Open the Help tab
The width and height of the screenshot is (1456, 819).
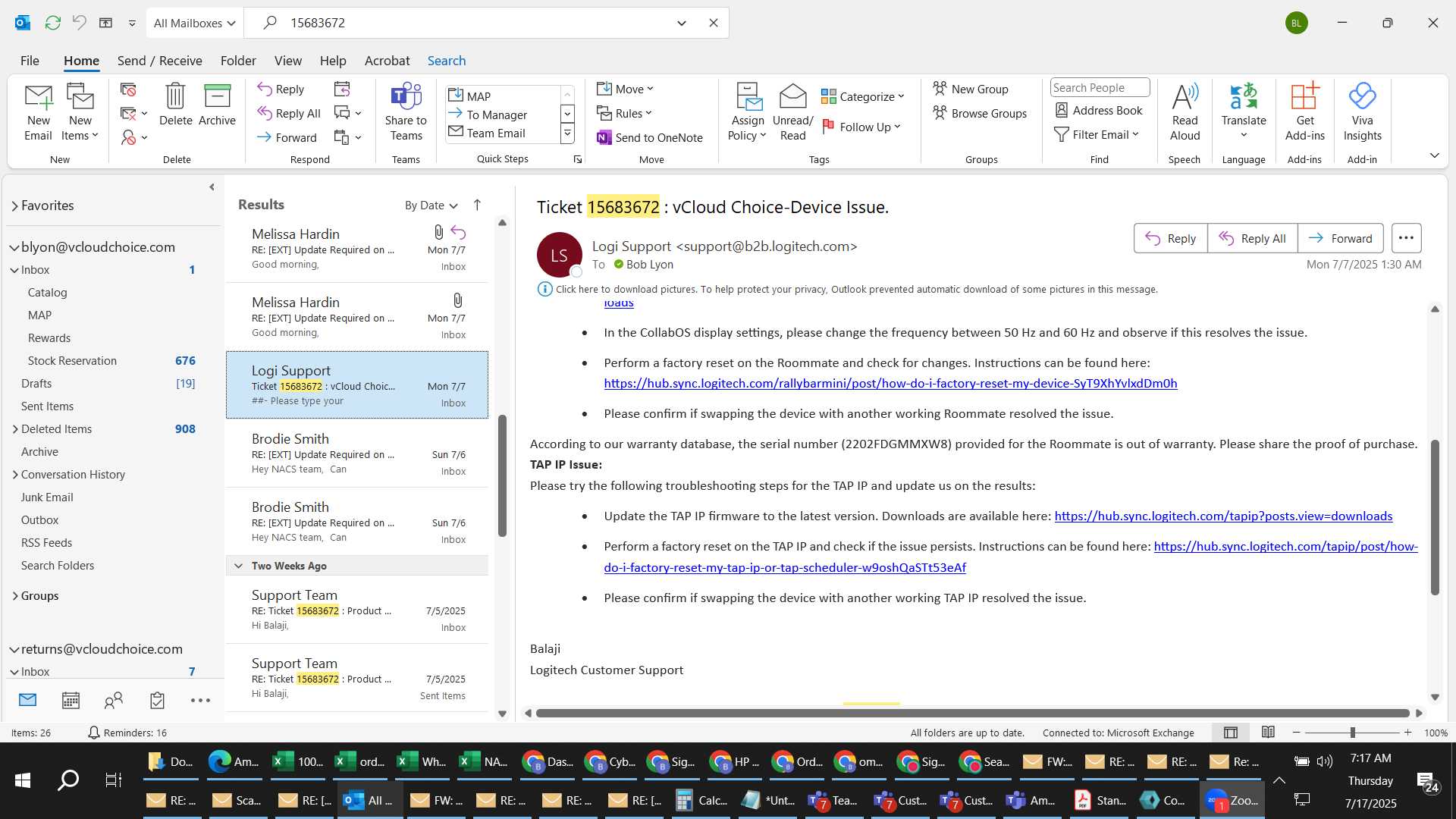[x=333, y=61]
